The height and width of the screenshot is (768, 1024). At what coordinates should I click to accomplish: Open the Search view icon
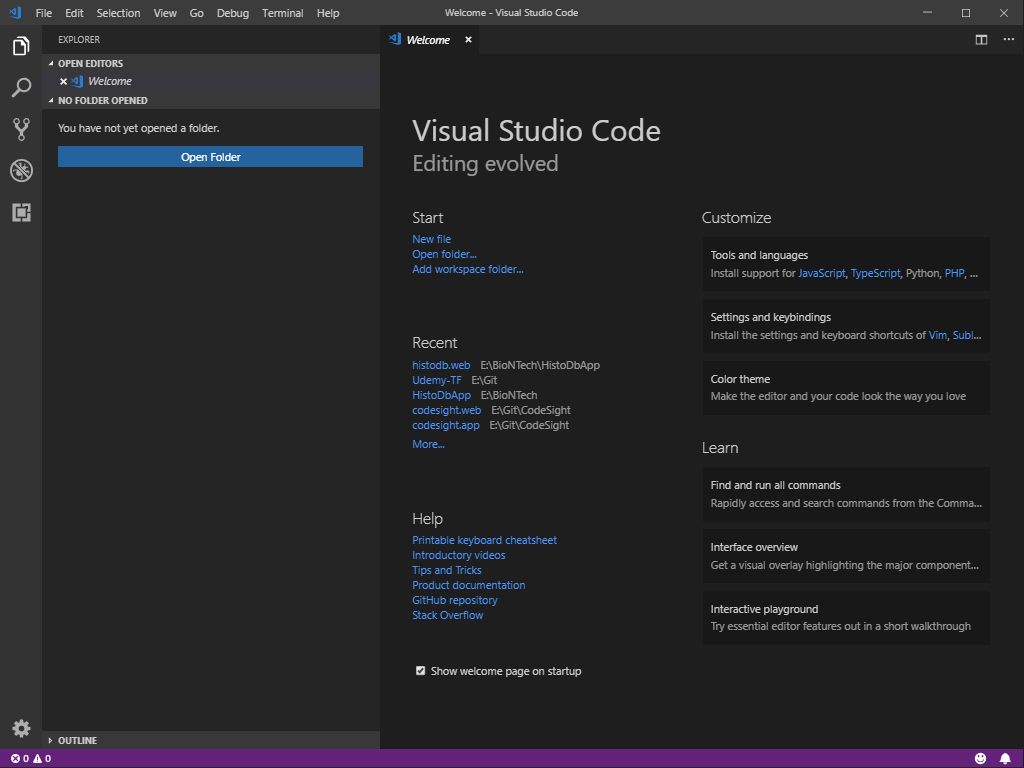coord(21,88)
